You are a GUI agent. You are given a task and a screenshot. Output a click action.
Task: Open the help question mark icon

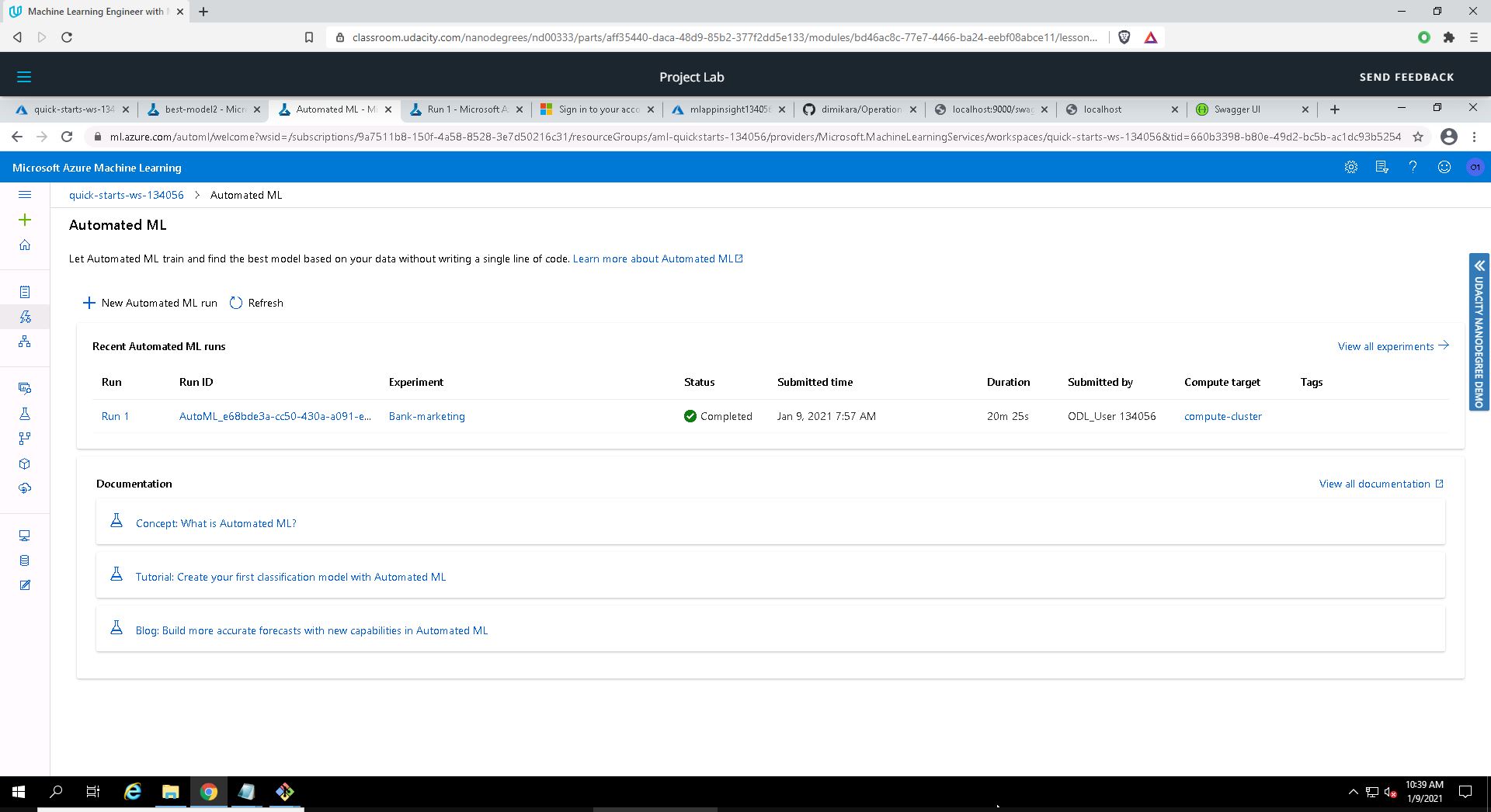point(1413,167)
